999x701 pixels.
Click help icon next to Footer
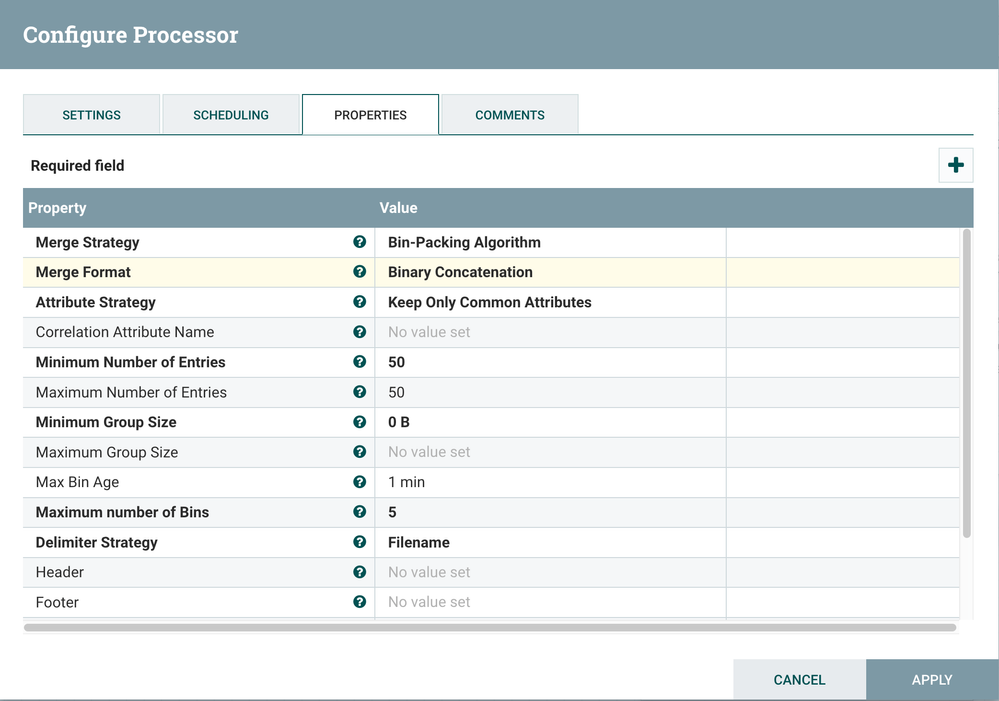tap(359, 602)
